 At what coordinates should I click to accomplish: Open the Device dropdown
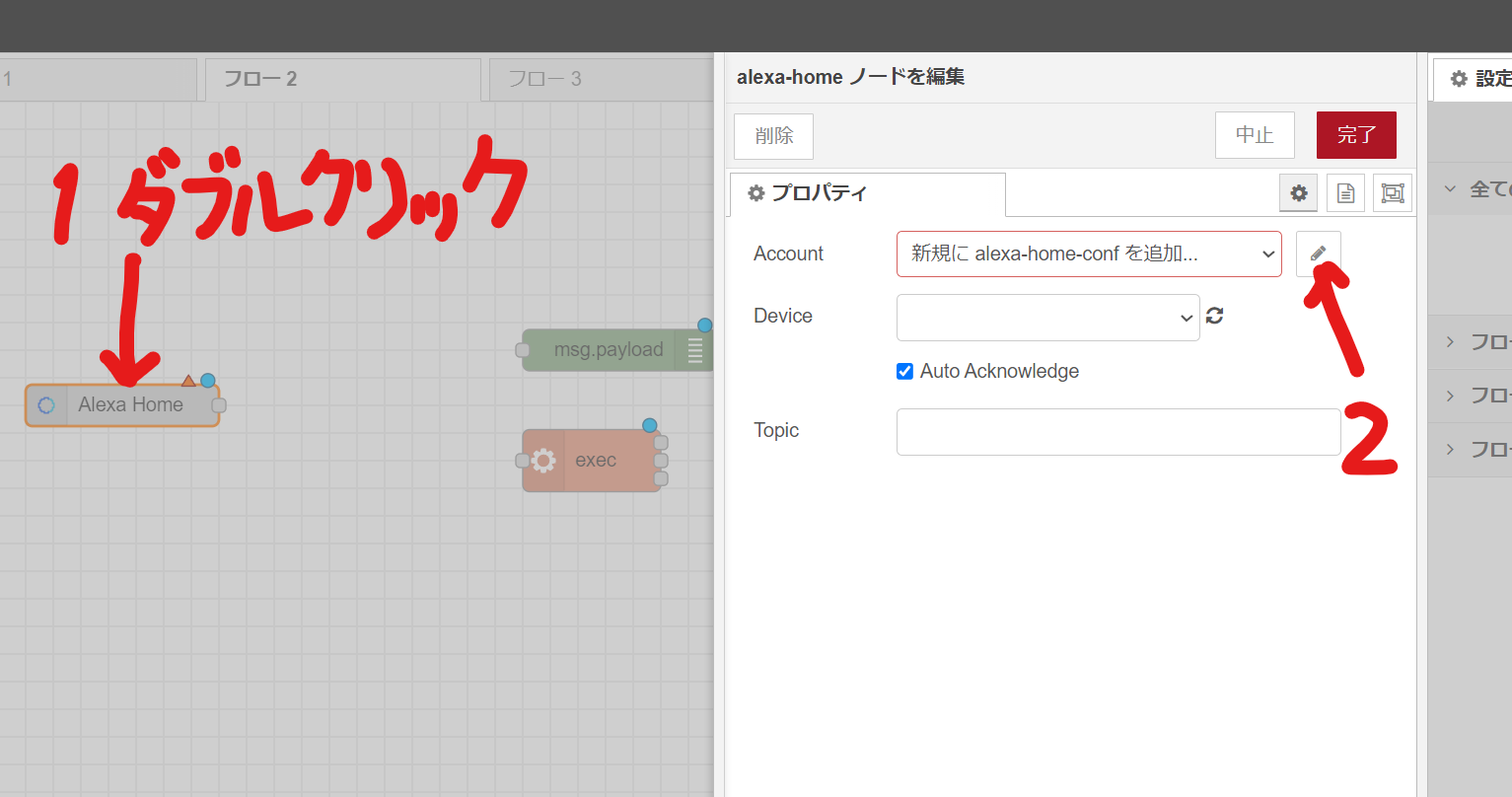[1047, 318]
